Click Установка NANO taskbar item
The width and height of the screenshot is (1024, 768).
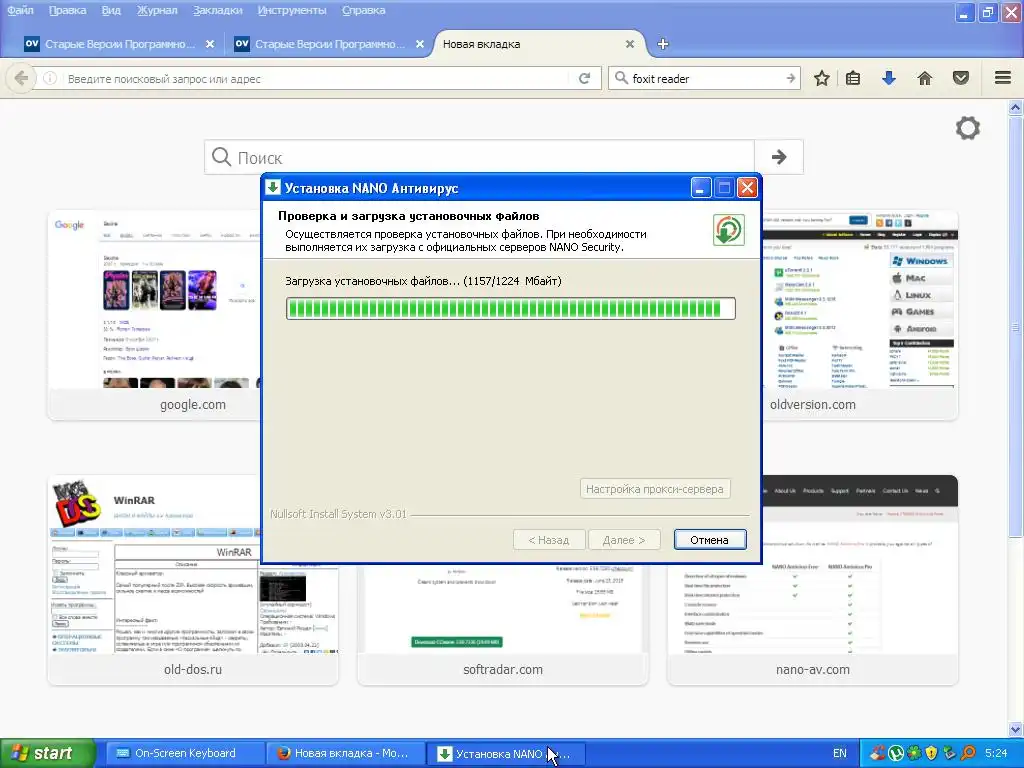tap(506, 753)
